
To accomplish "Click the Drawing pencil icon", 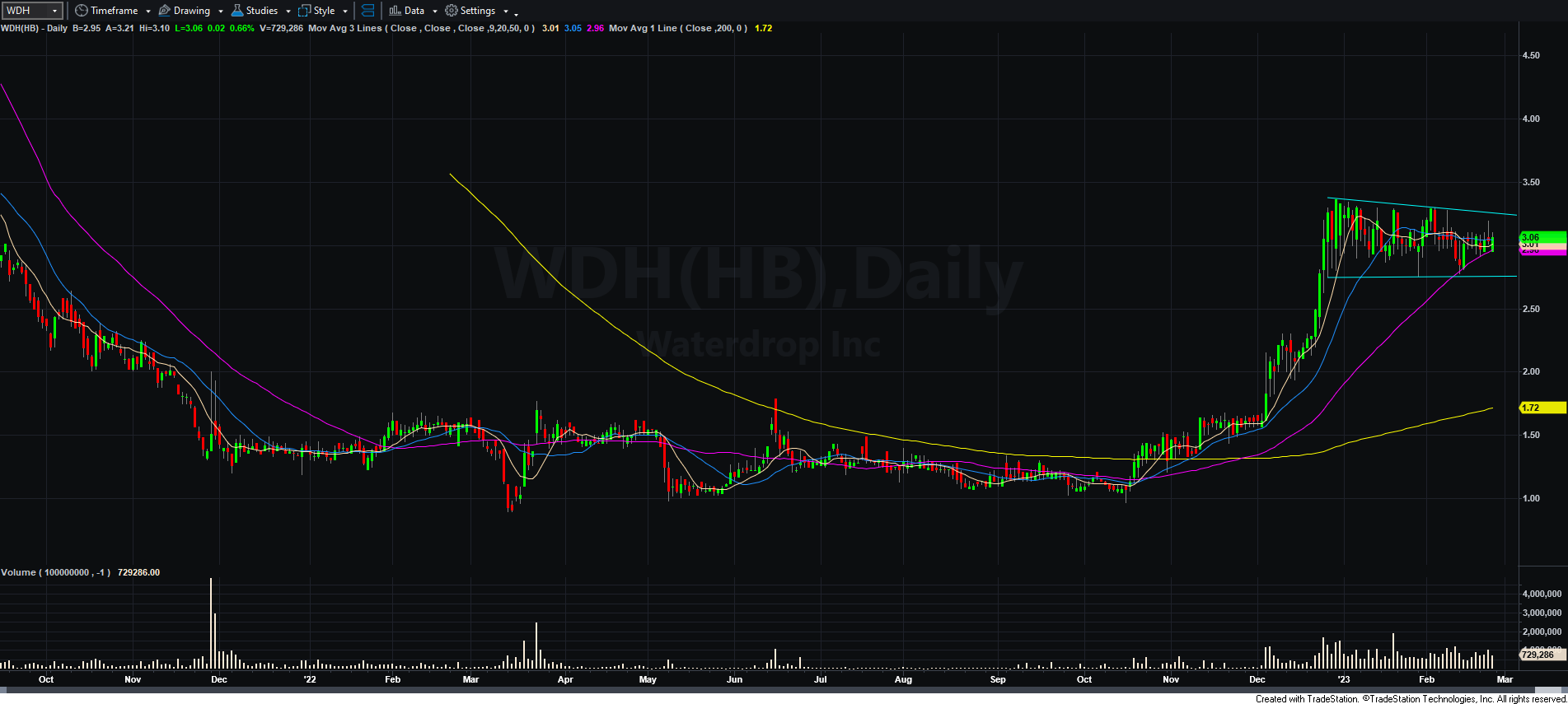I will coord(164,11).
